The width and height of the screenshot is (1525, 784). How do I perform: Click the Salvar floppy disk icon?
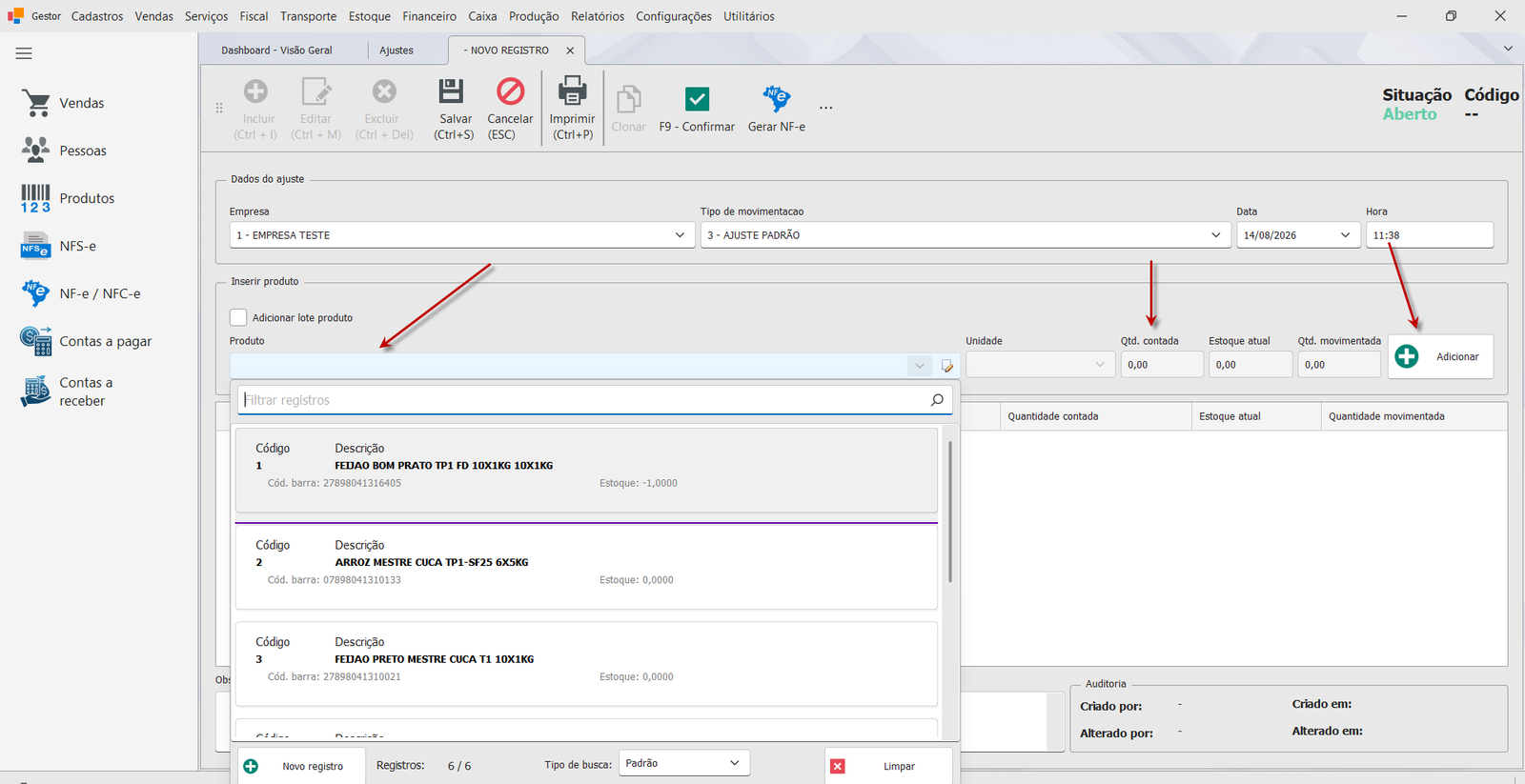pos(451,91)
